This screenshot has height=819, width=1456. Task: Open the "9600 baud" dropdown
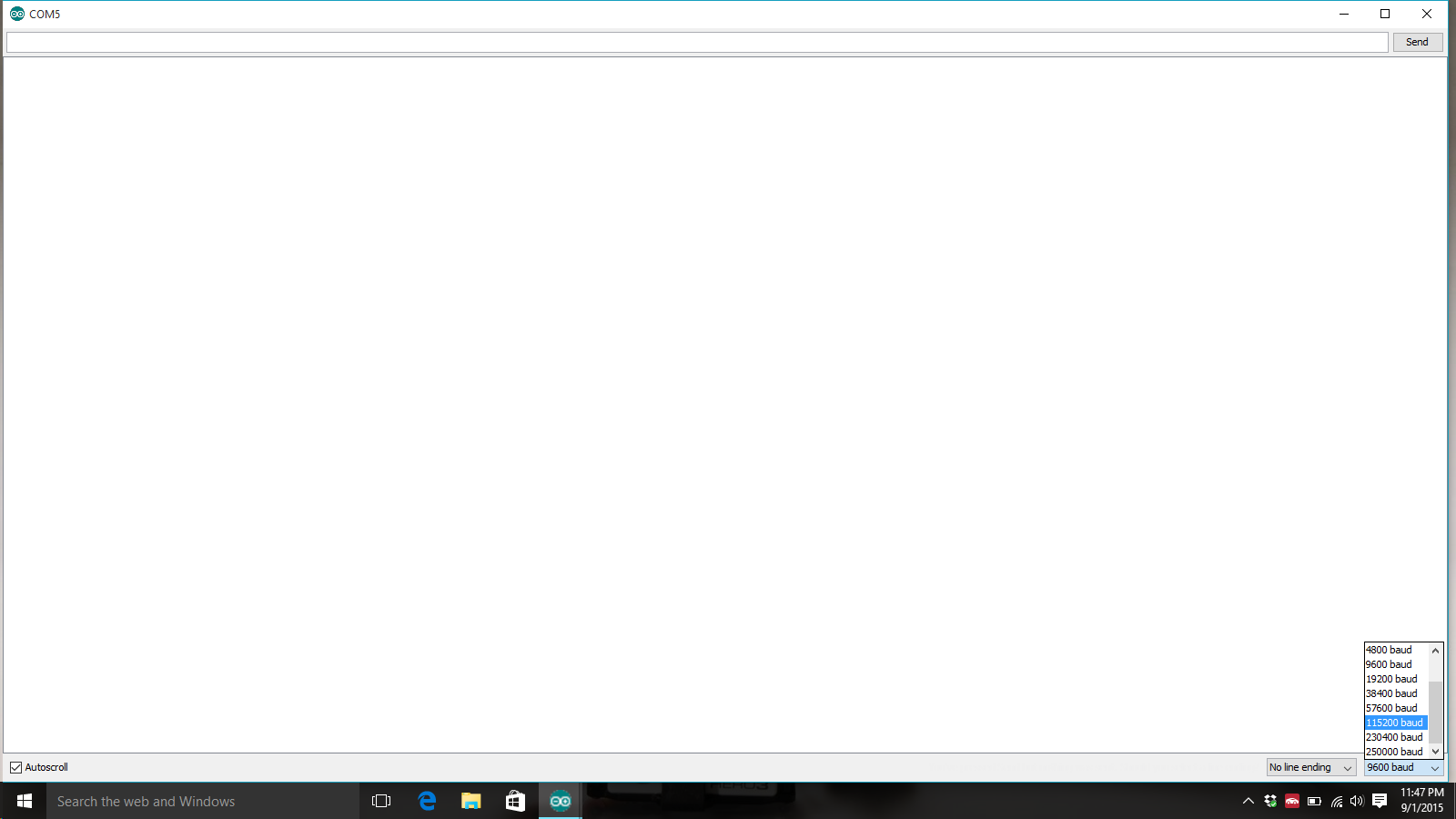1401,767
